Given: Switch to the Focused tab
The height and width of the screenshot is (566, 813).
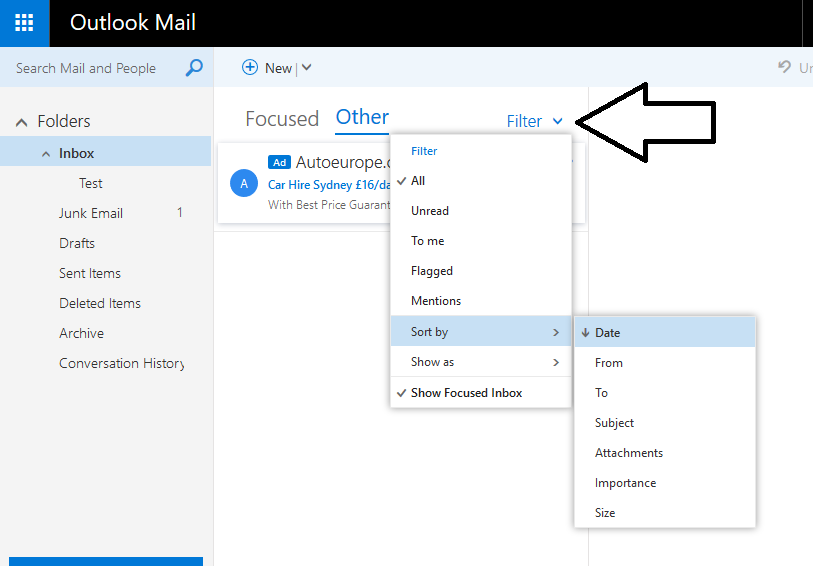Looking at the screenshot, I should point(282,119).
